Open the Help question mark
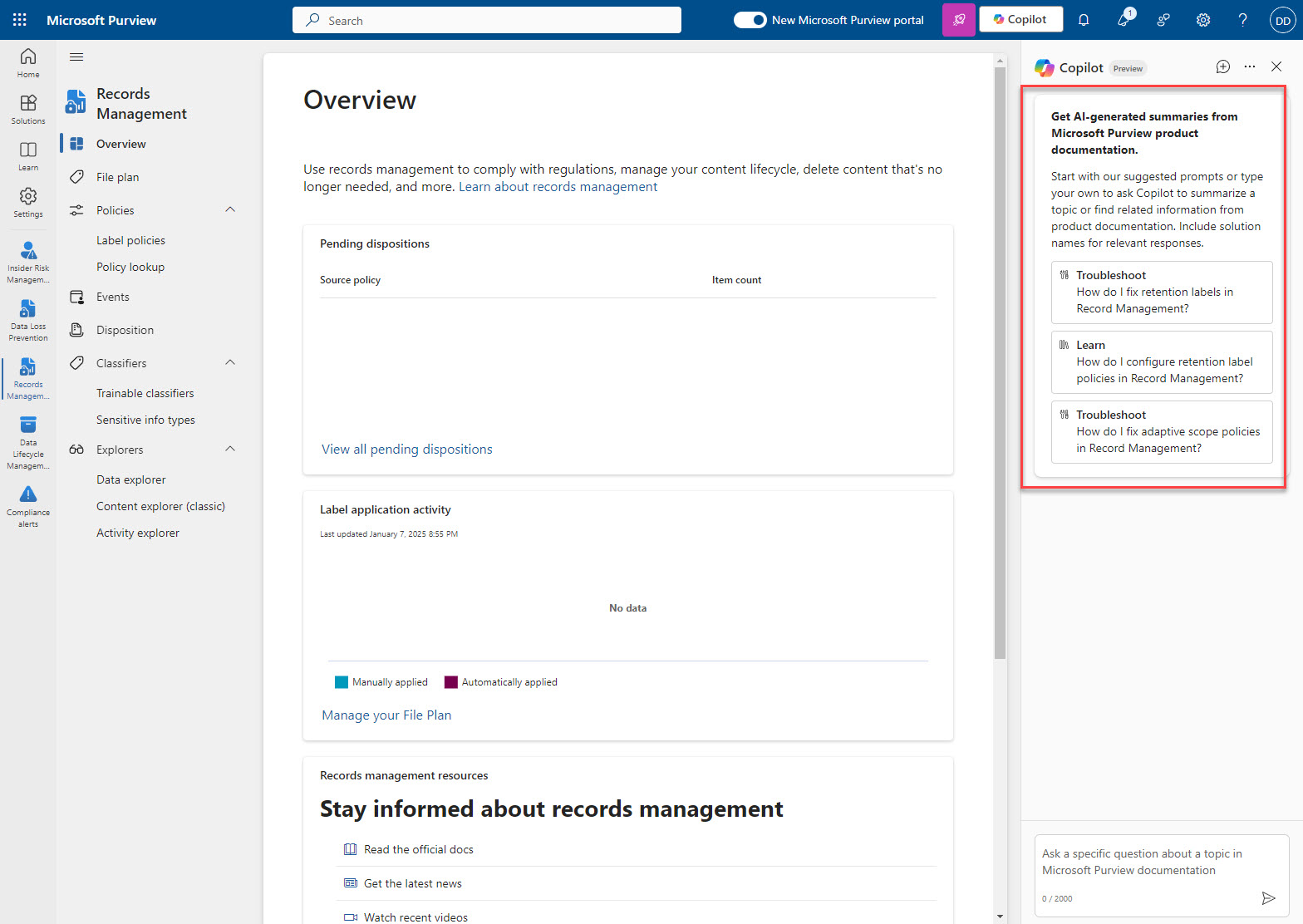1303x924 pixels. (1243, 20)
